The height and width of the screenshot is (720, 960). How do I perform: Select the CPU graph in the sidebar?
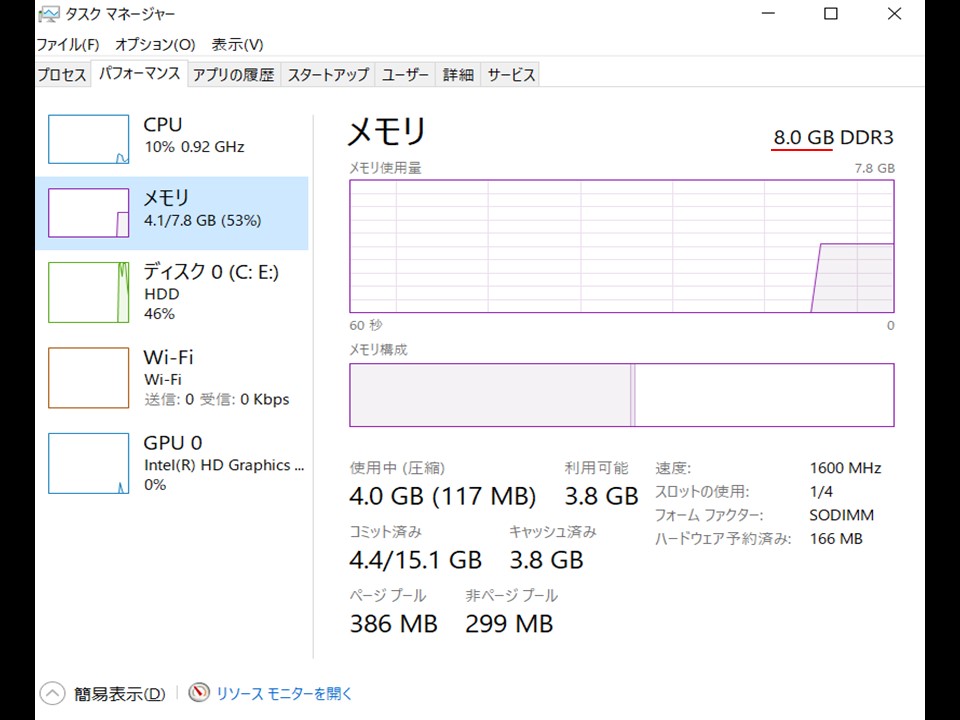coord(88,139)
